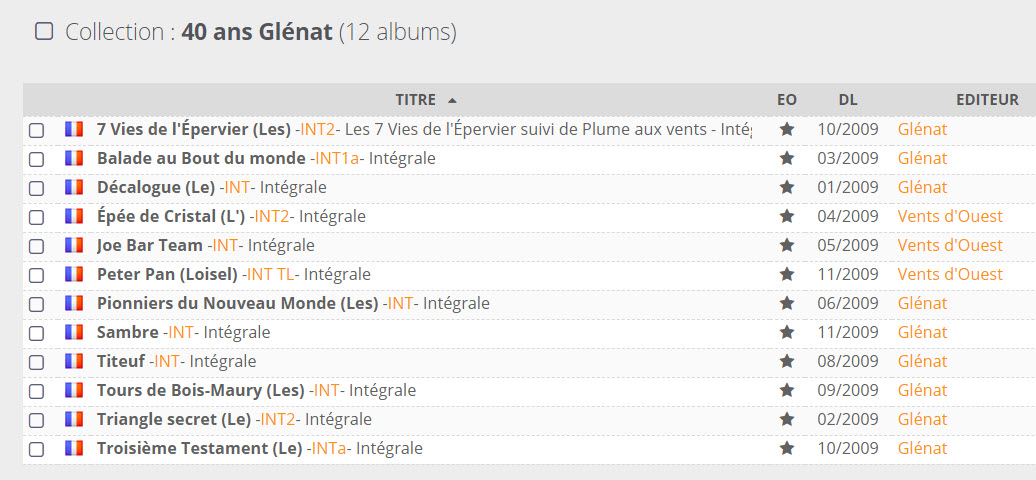
Task: Open Glénat editor link on Titeuf row
Action: click(922, 361)
